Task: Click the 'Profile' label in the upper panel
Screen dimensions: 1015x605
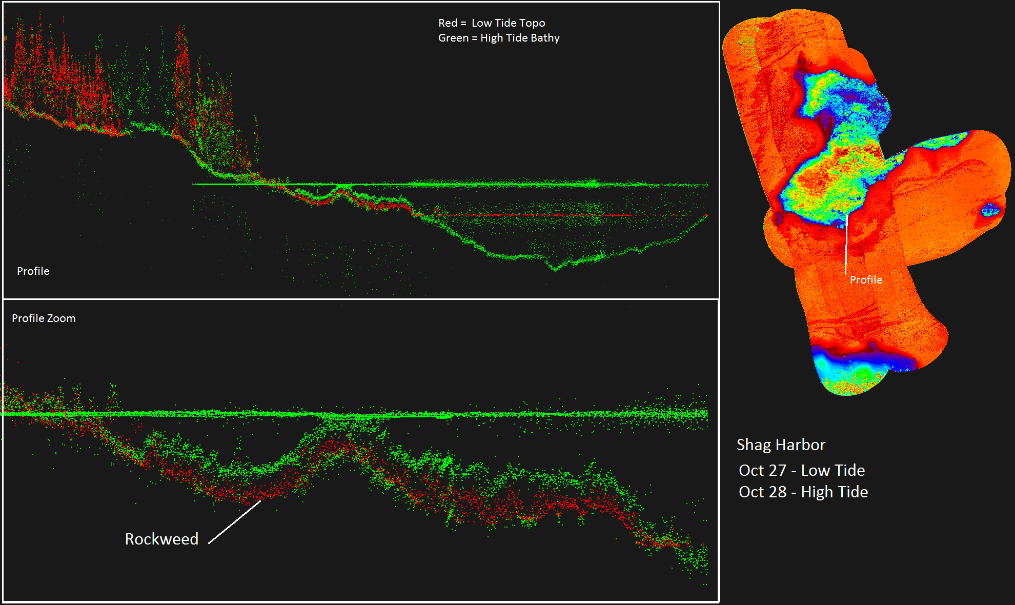Action: click(33, 271)
